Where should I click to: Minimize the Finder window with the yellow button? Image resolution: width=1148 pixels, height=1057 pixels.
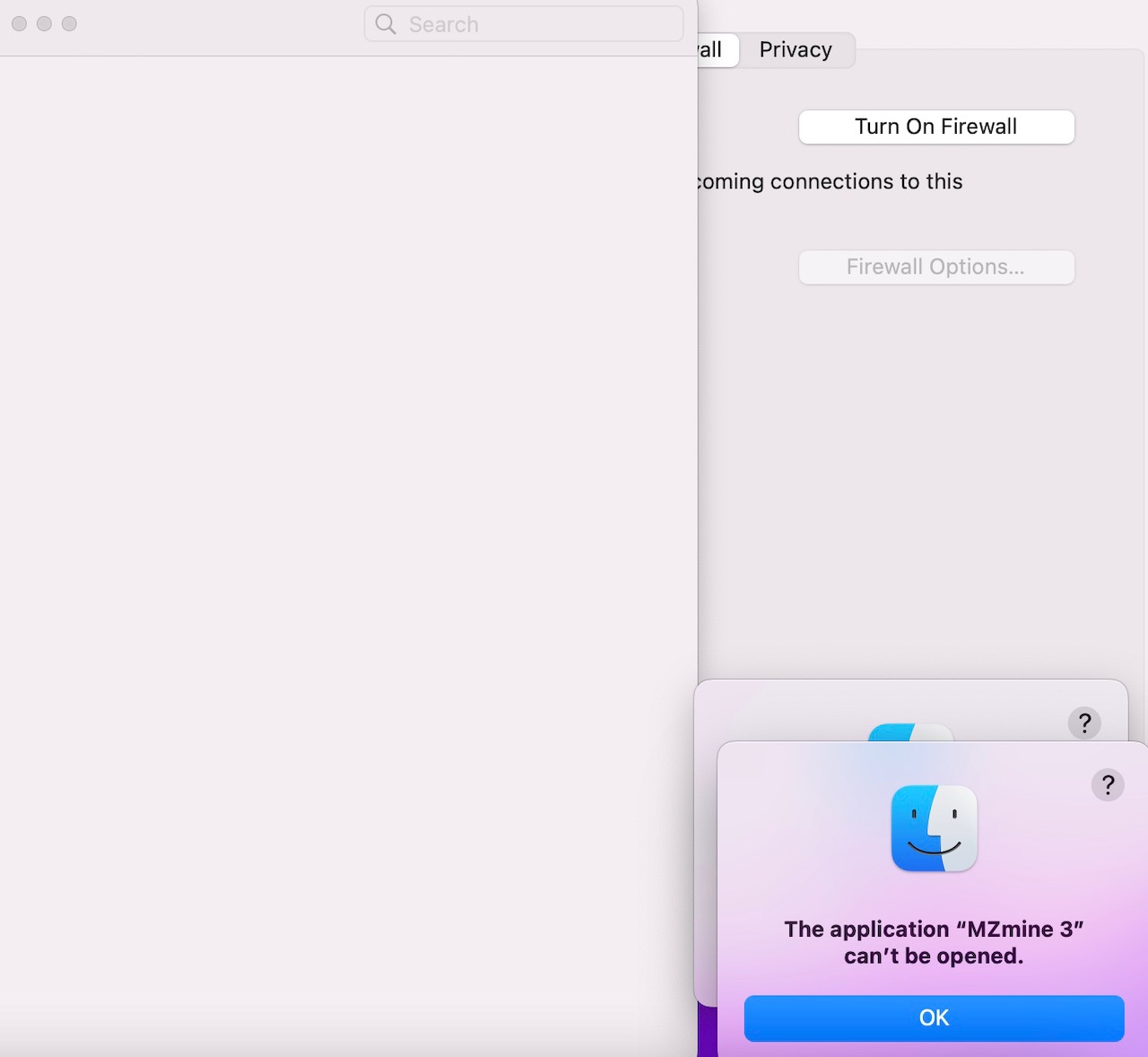(x=43, y=24)
